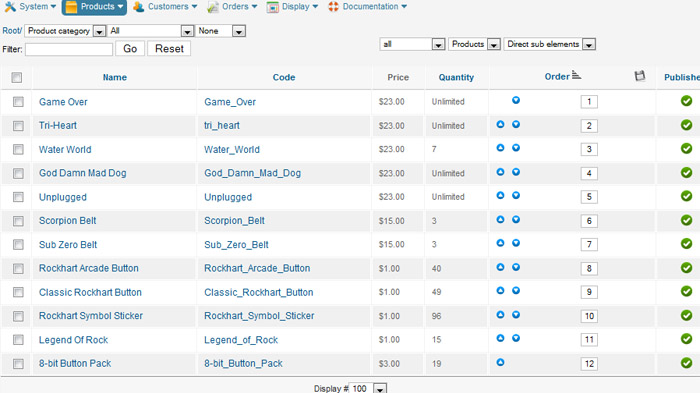Move Tri-Heart down in order
700x393 pixels.
tap(516, 124)
